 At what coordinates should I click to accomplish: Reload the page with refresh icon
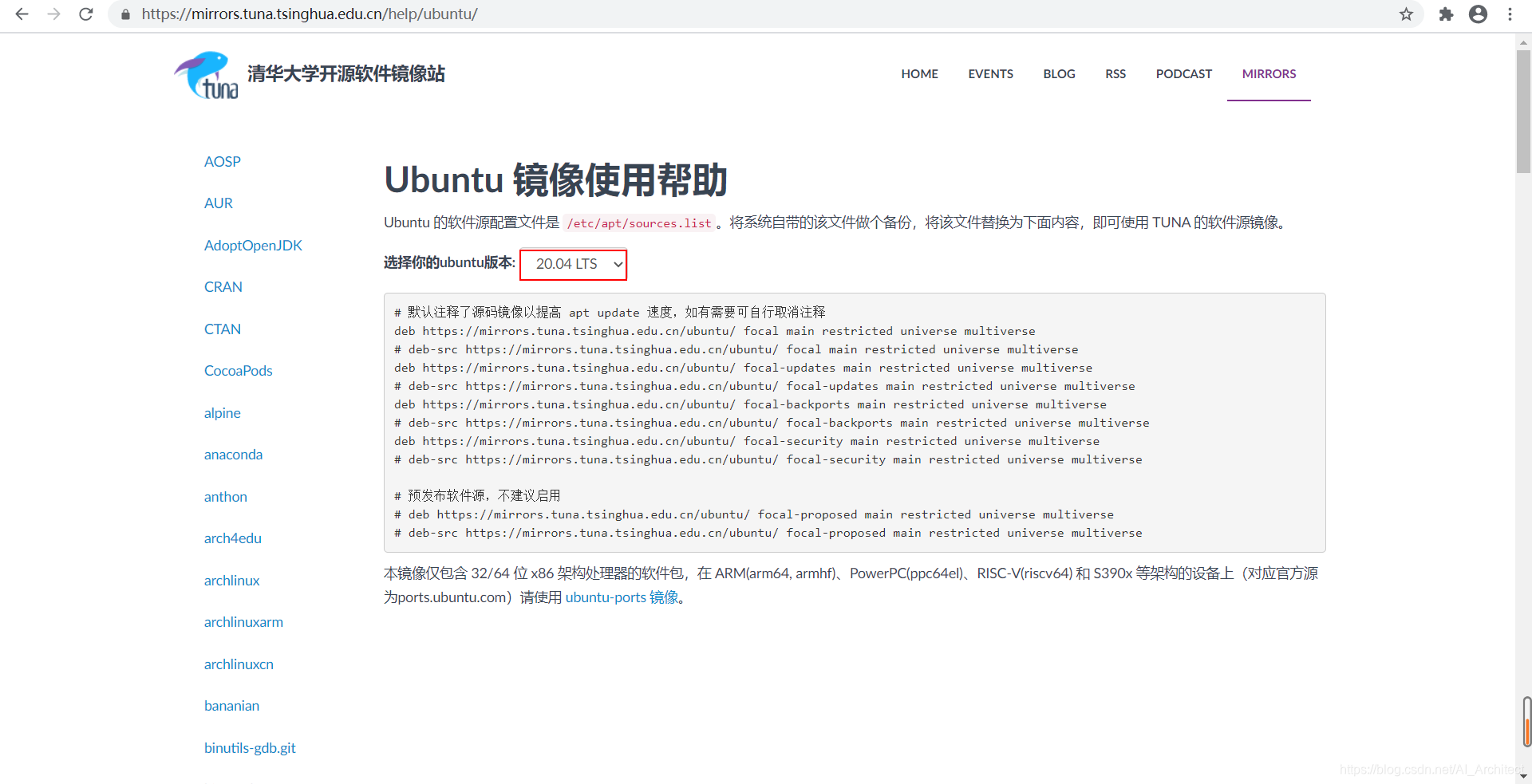pos(86,14)
